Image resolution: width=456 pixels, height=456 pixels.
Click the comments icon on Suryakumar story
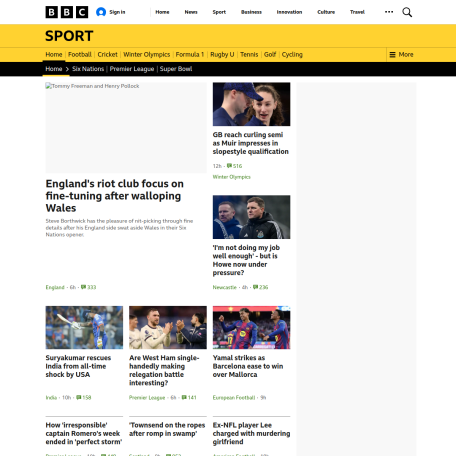(79, 397)
